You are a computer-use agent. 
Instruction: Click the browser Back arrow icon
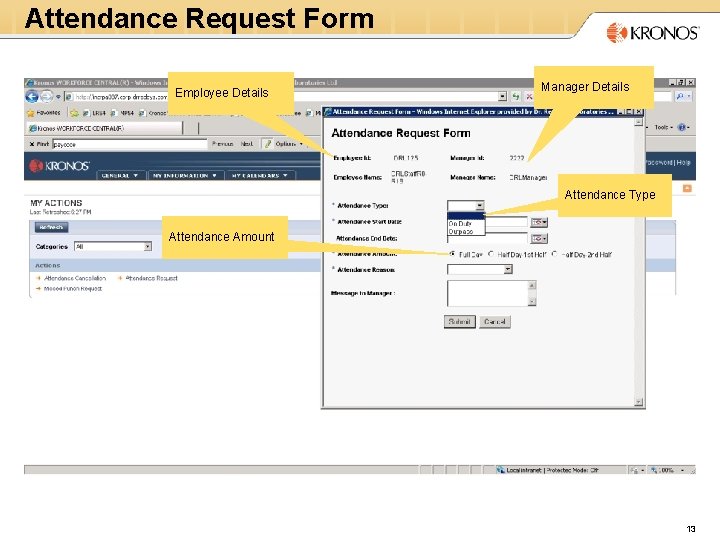[32, 97]
